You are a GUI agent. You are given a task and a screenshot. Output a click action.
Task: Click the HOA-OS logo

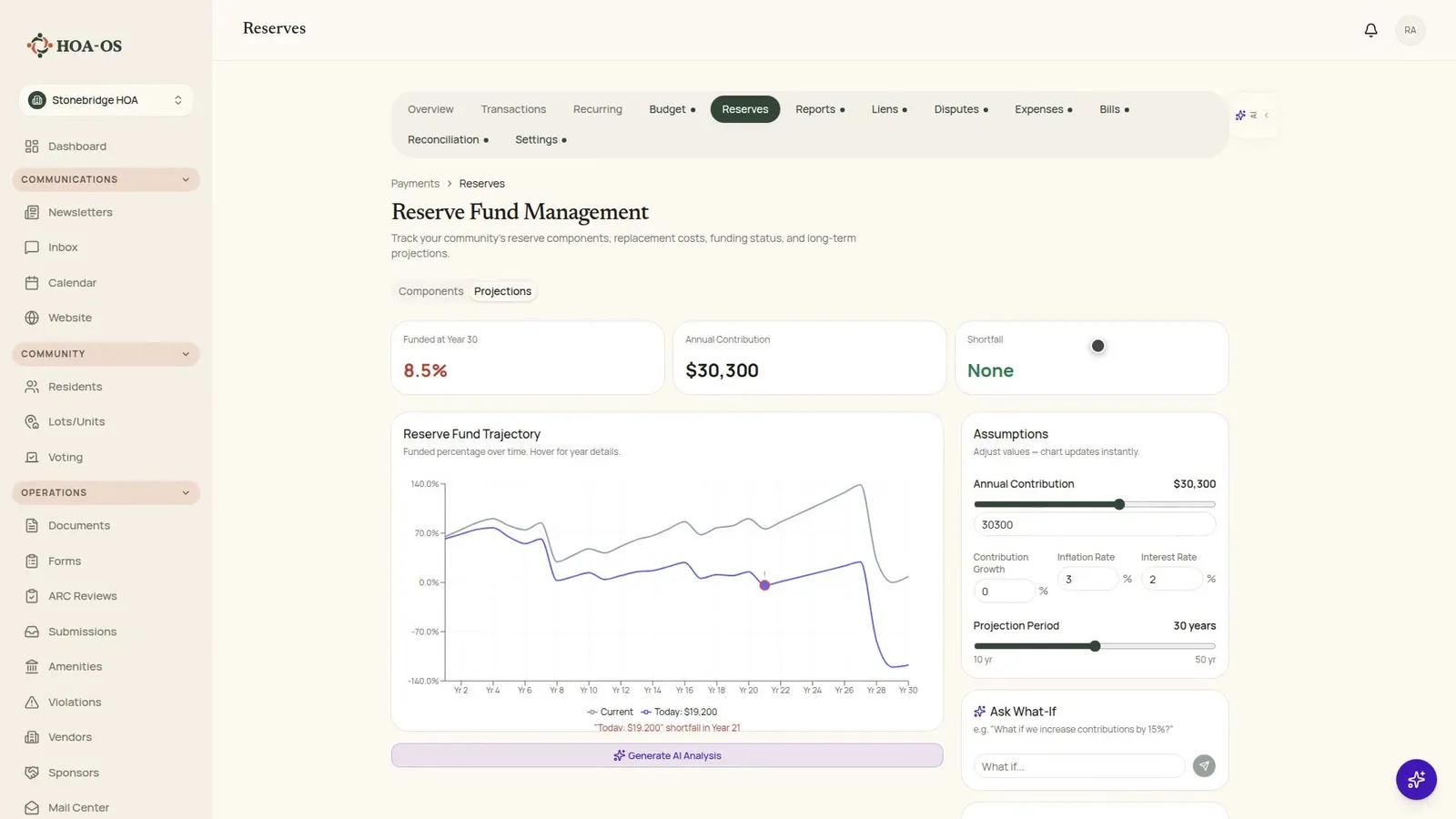click(x=75, y=45)
